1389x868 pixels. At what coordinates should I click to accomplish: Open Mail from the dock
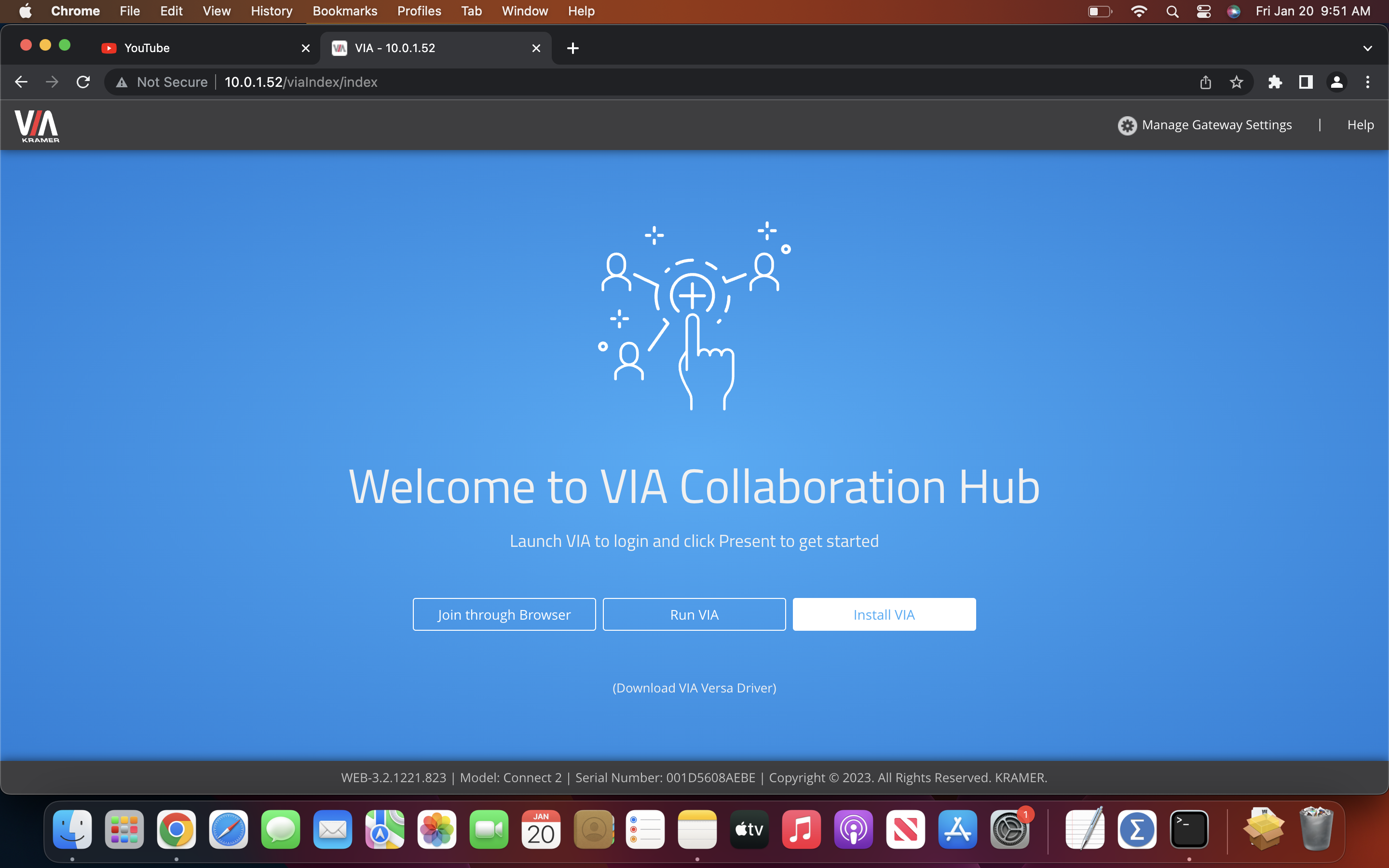click(333, 829)
